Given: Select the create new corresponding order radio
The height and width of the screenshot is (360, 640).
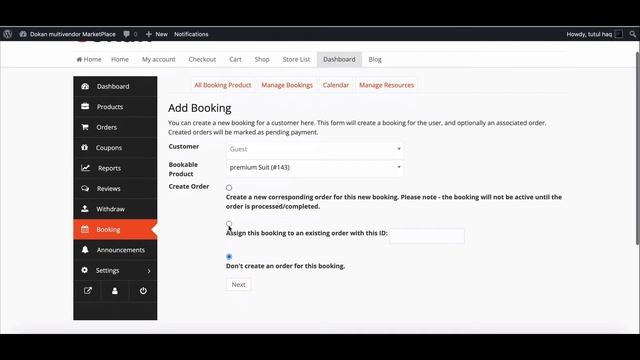Looking at the screenshot, I should pos(229,188).
